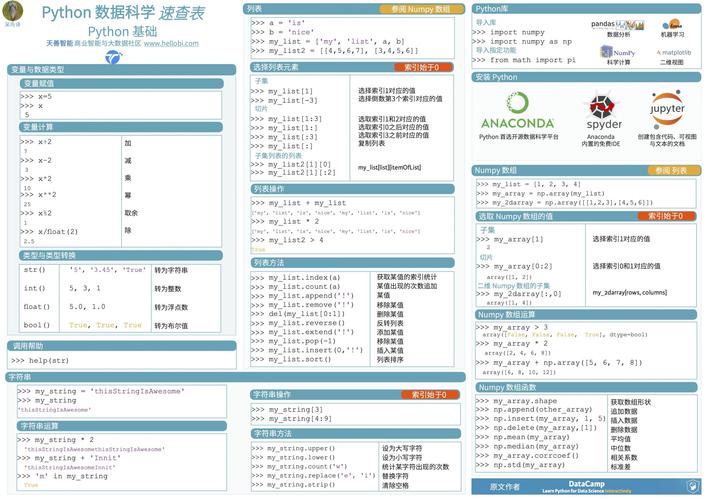Click the line from math import pi

click(524, 60)
